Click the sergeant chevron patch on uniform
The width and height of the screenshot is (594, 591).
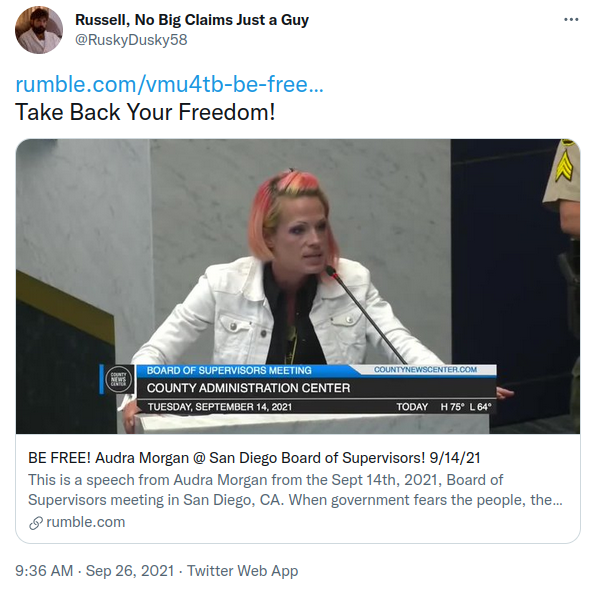tap(564, 168)
